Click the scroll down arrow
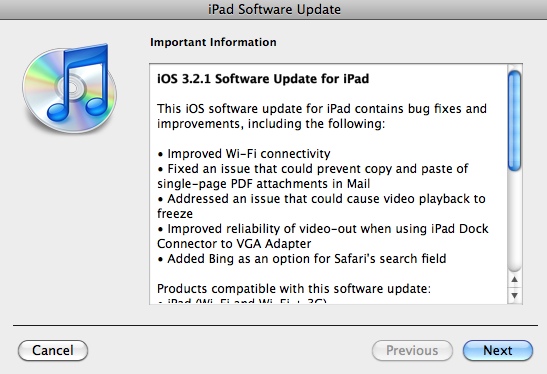Image resolution: width=547 pixels, height=374 pixels. [515, 296]
